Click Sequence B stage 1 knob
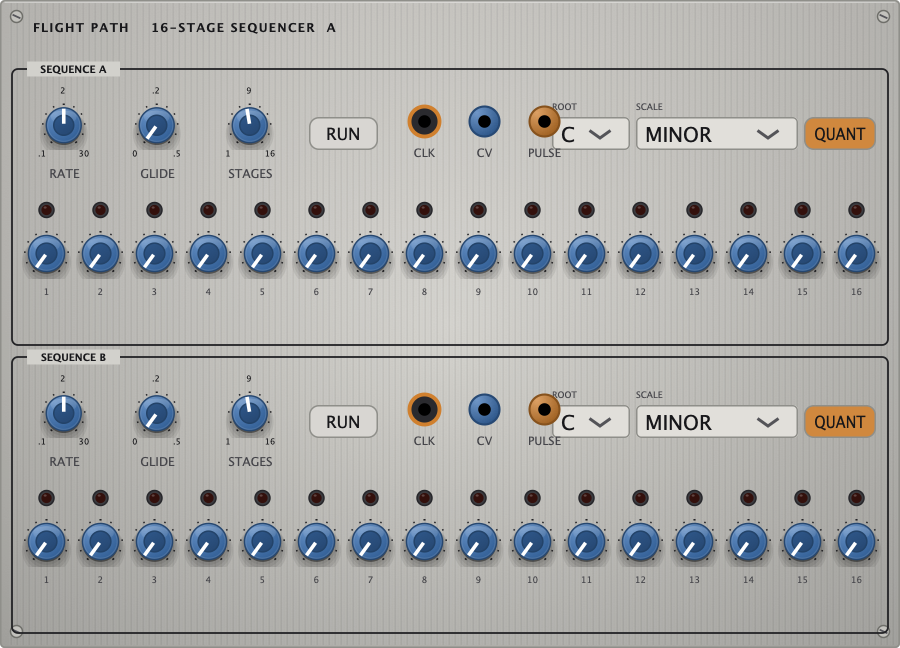The width and height of the screenshot is (900, 648). 46,542
